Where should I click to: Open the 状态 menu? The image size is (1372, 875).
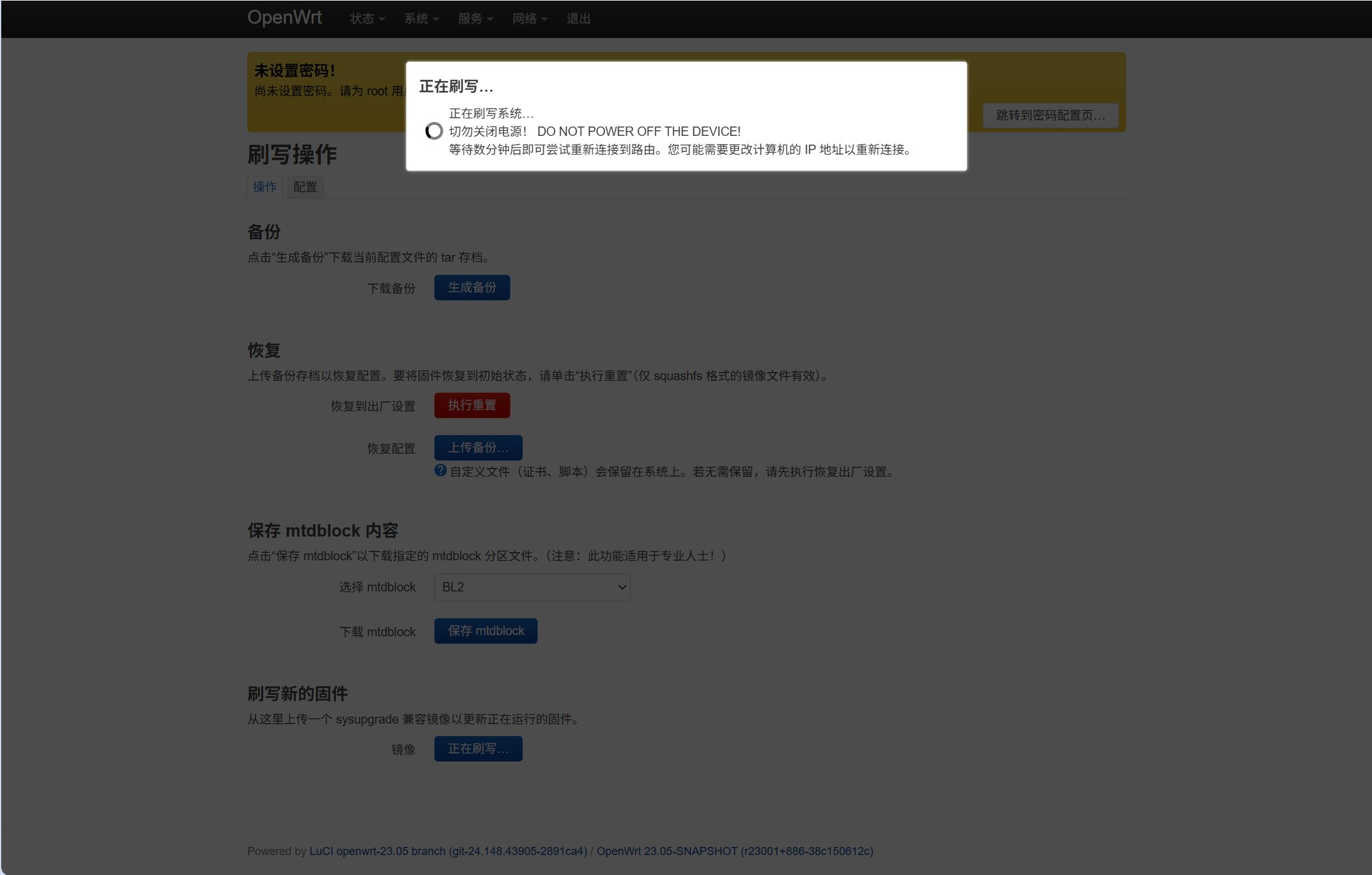(367, 19)
